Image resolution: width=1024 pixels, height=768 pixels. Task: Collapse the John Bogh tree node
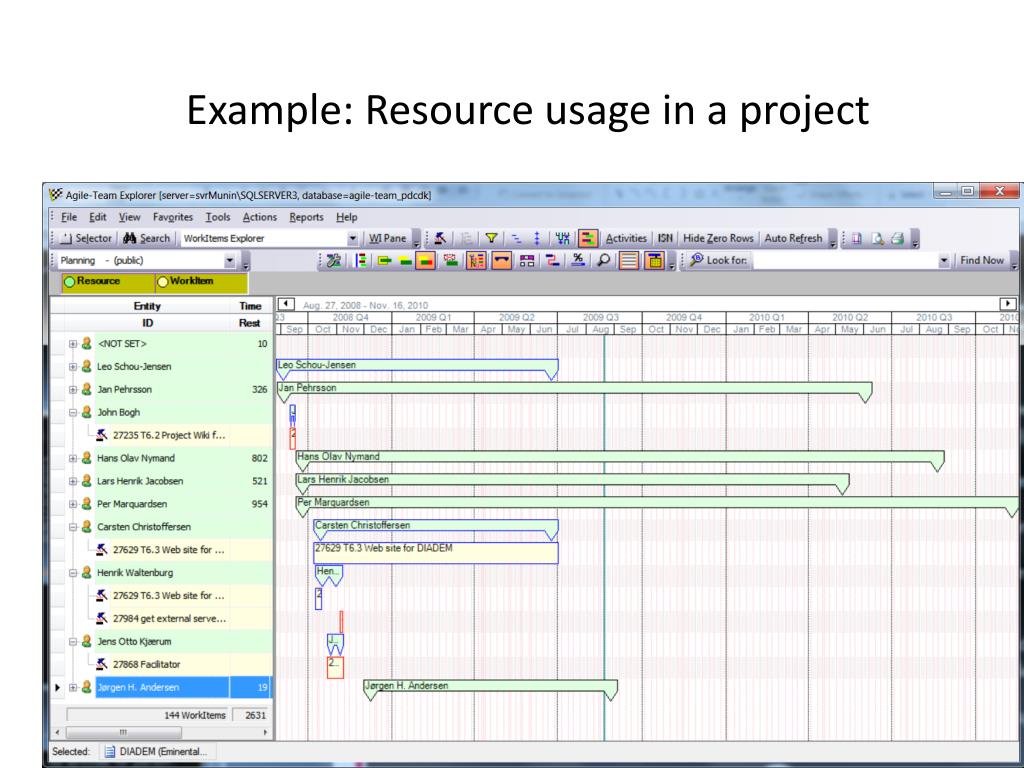click(73, 412)
